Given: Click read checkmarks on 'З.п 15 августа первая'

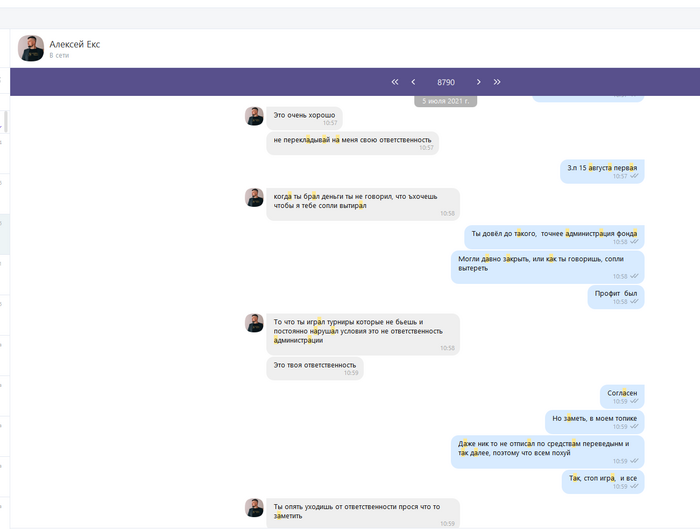Looking at the screenshot, I should [x=634, y=176].
